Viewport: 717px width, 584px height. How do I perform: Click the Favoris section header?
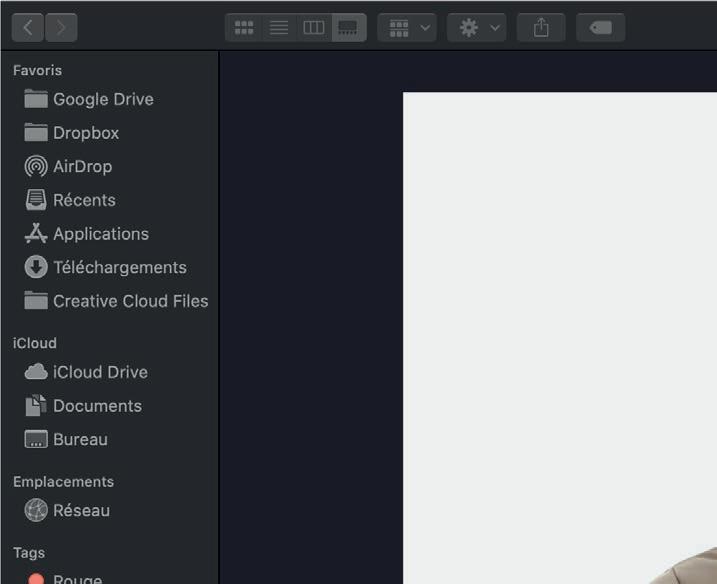(x=37, y=70)
